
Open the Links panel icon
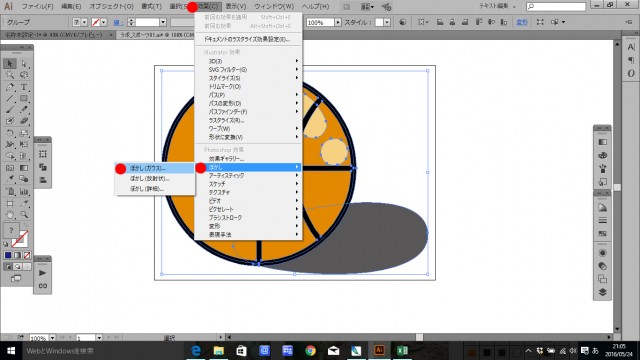point(42,286)
